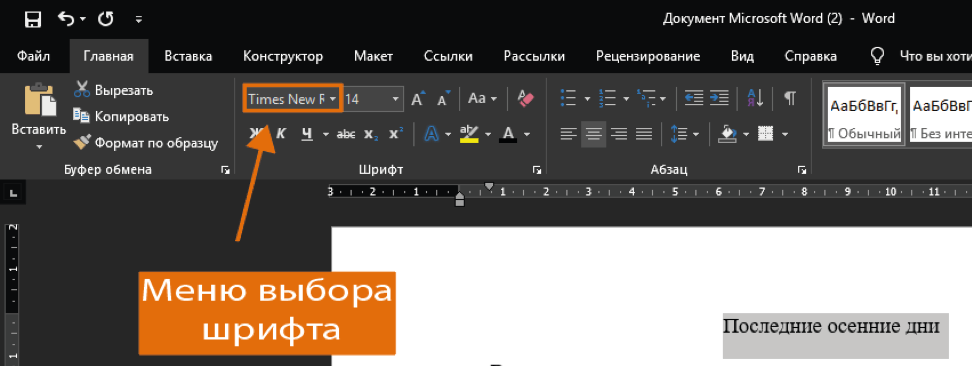Toggle underline Ч formatting

tap(306, 133)
